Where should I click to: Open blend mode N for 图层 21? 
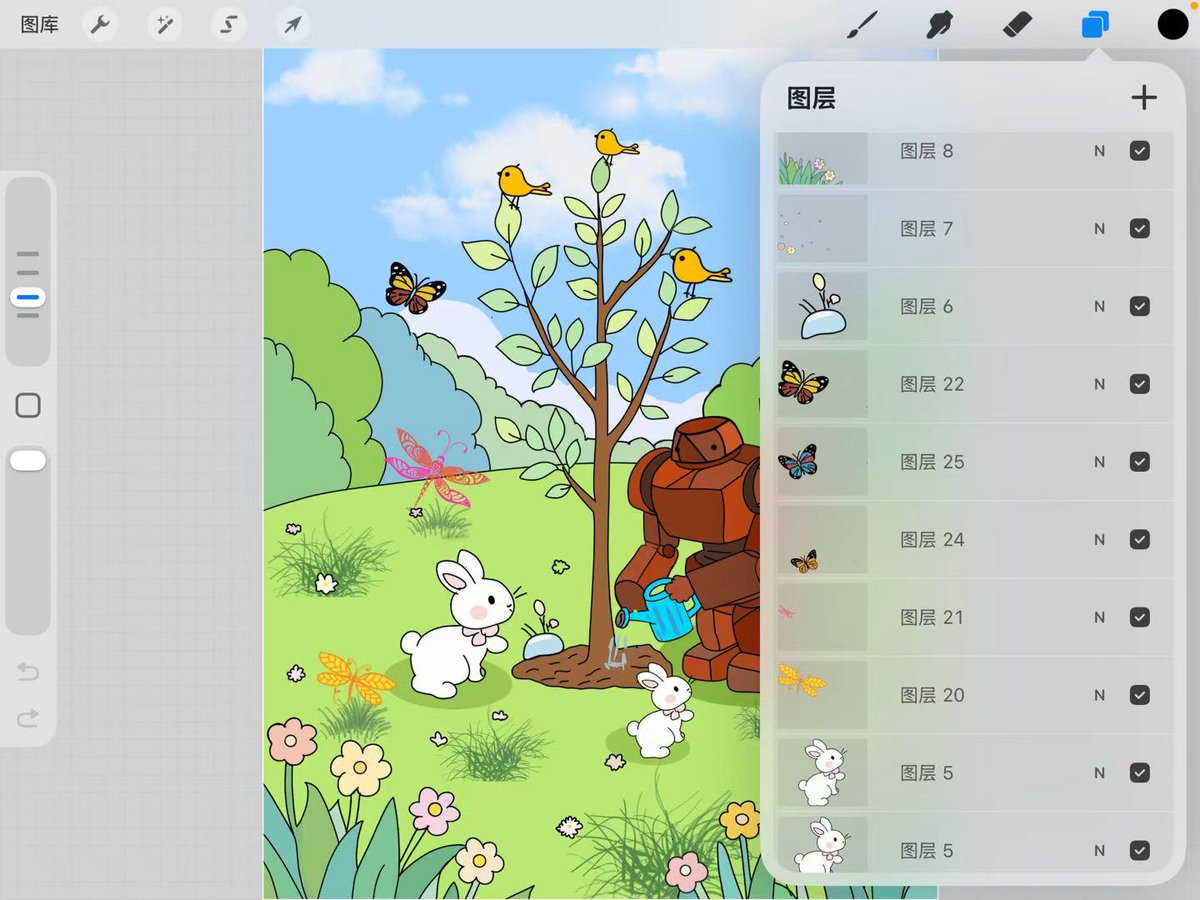point(1099,617)
